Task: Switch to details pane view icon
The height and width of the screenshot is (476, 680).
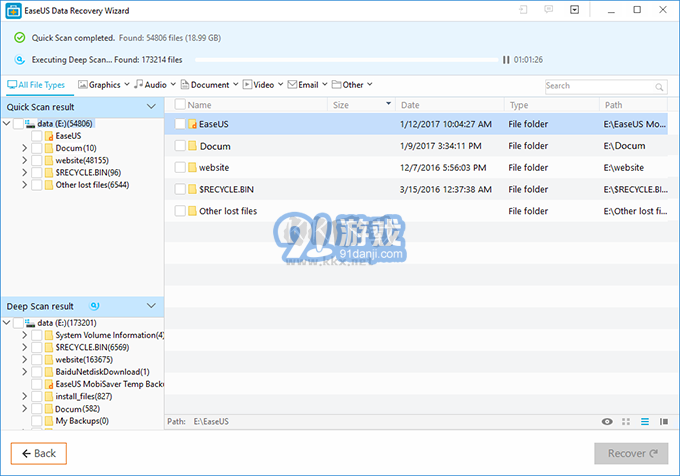Action: pos(664,421)
